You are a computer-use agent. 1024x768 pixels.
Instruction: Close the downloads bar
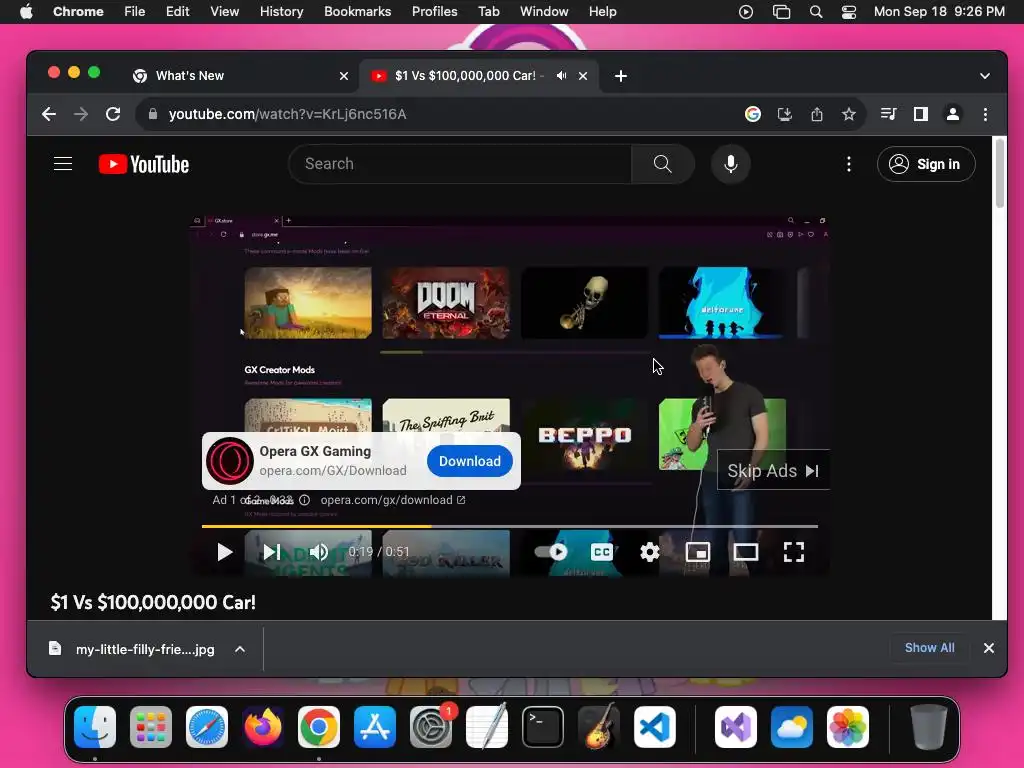pyautogui.click(x=989, y=648)
